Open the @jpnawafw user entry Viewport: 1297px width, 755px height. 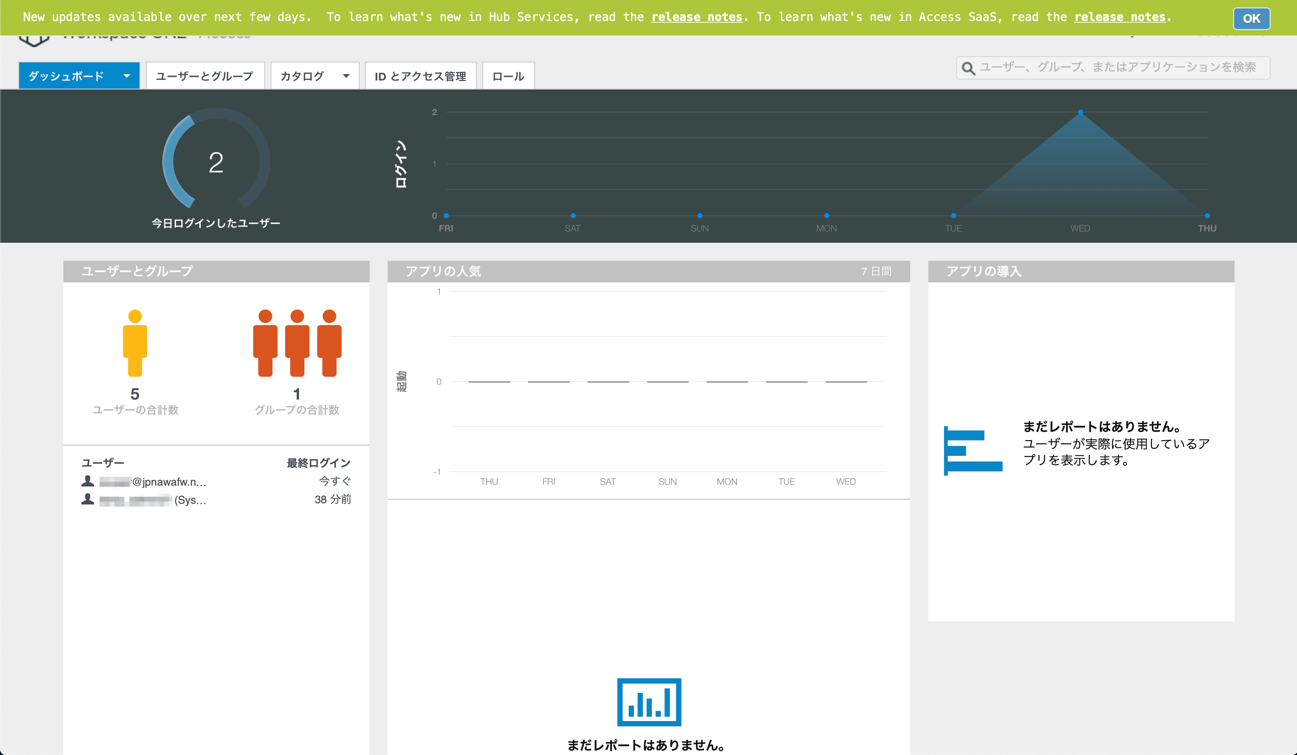click(153, 482)
